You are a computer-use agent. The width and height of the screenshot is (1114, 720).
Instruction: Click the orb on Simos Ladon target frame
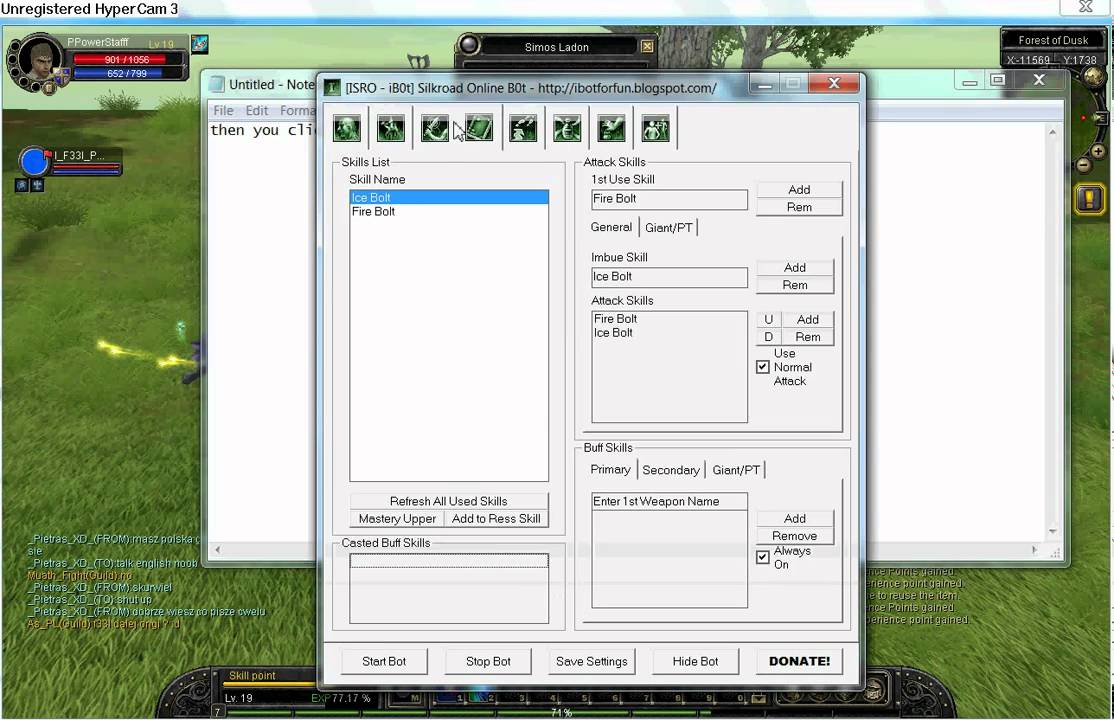pos(469,45)
